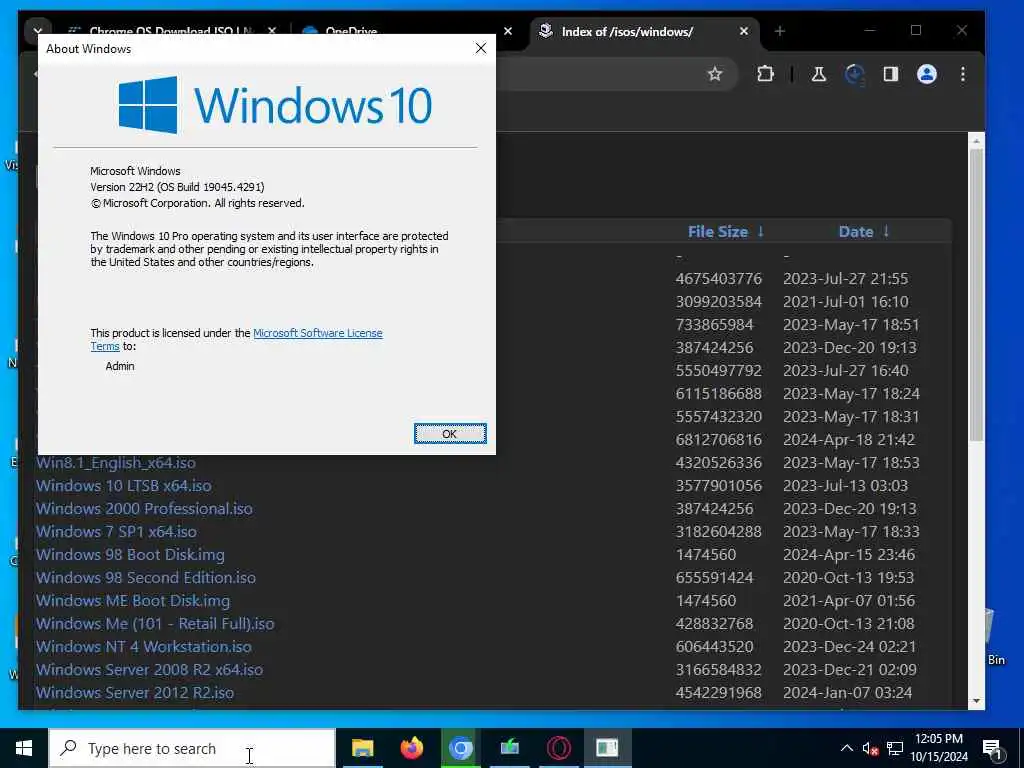Screen dimensions: 1024x768
Task: Click the muted volume tray icon
Action: (870, 748)
